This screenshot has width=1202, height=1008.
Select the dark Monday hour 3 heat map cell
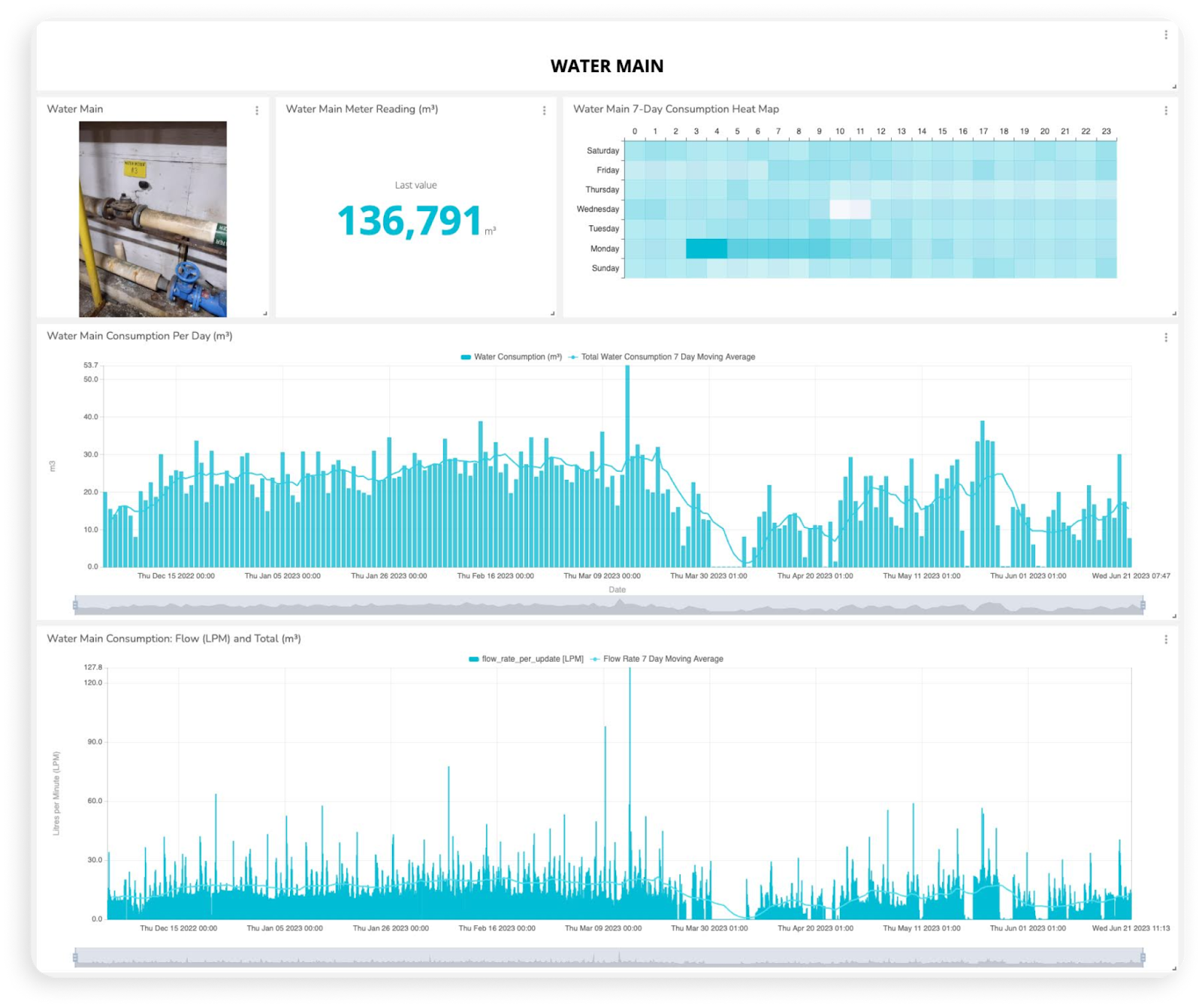pyautogui.click(x=706, y=249)
